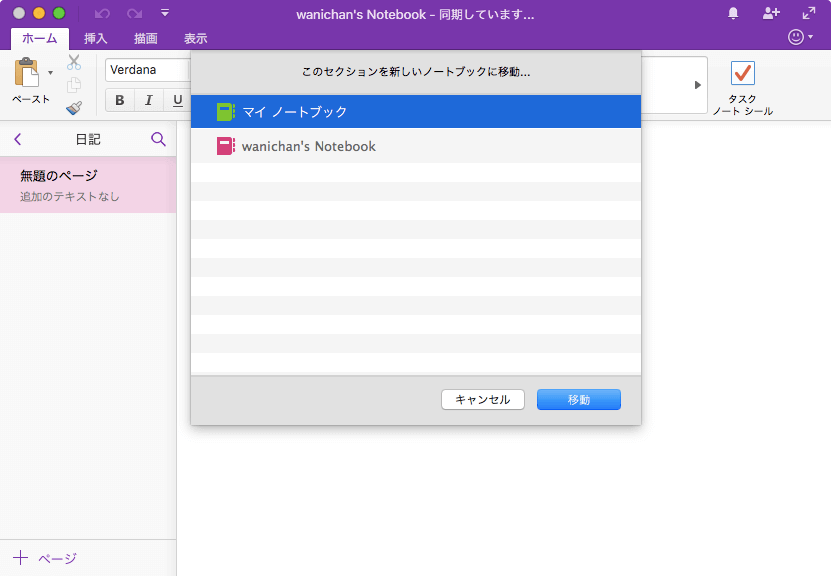Click the Undo arrow in title bar
831x576 pixels.
[x=102, y=13]
